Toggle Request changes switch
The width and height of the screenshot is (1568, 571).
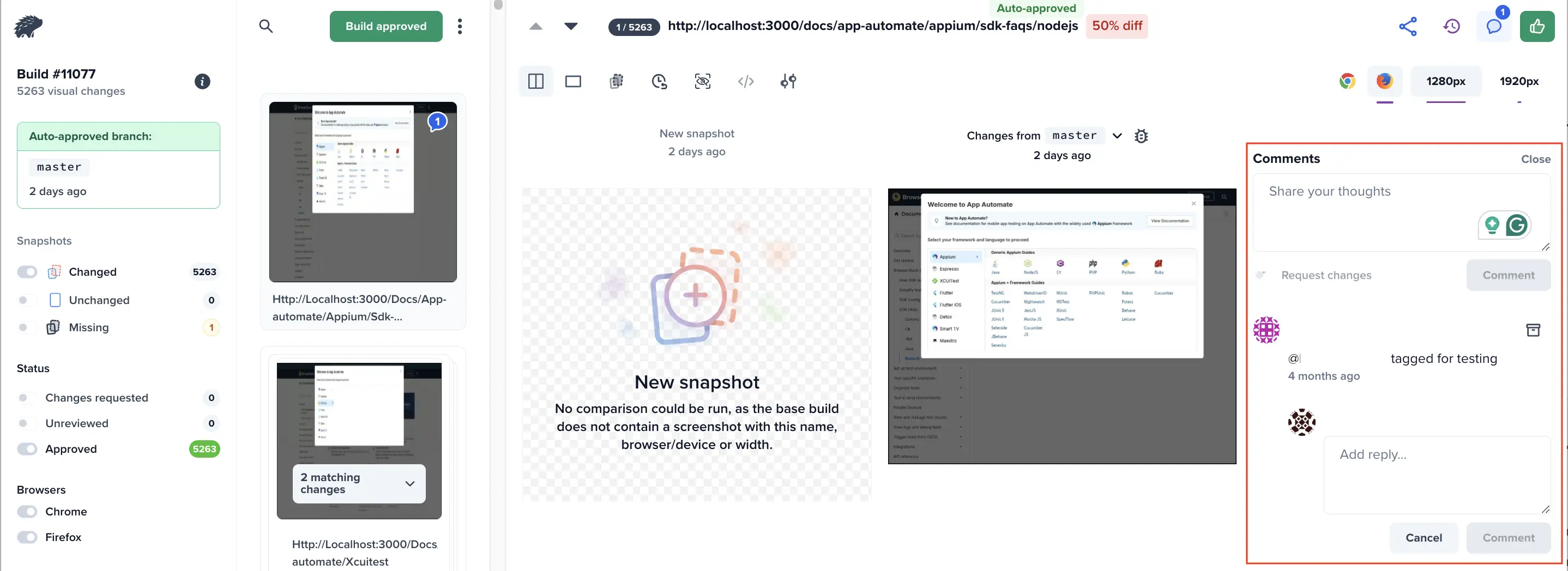[x=1261, y=275]
